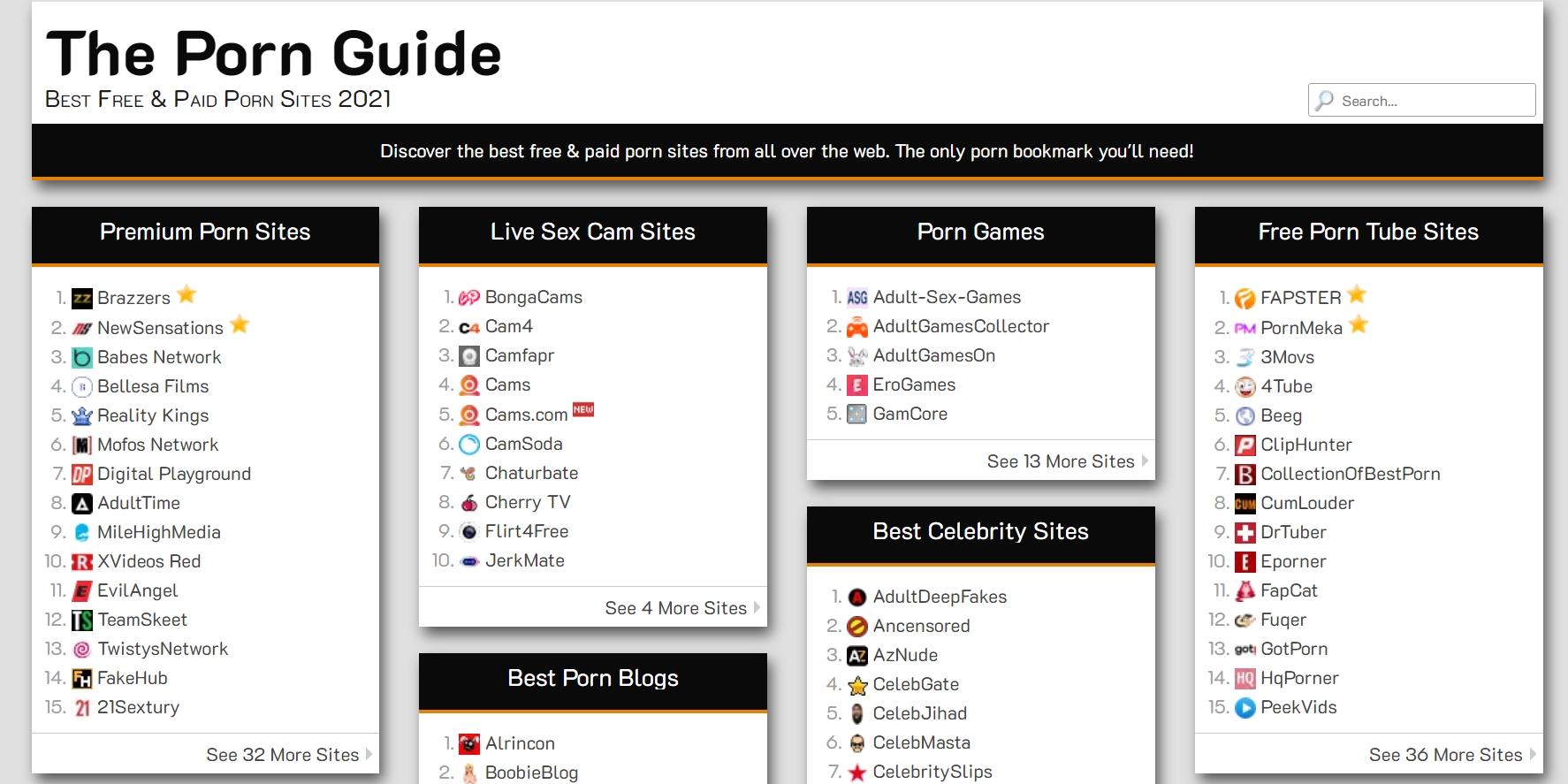The height and width of the screenshot is (784, 1568).
Task: Click the AdultTime favicon icon
Action: [x=82, y=504]
